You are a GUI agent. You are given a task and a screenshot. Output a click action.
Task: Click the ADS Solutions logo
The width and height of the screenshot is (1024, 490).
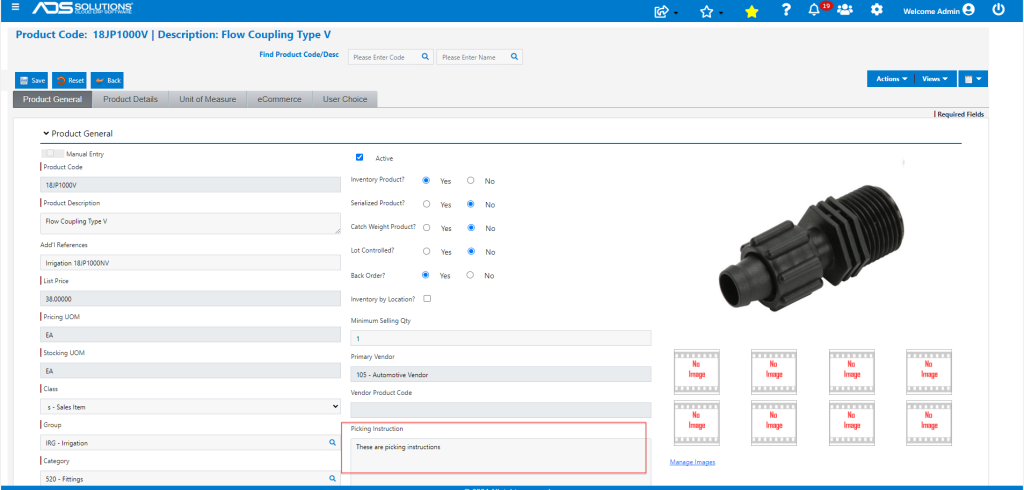[82, 9]
